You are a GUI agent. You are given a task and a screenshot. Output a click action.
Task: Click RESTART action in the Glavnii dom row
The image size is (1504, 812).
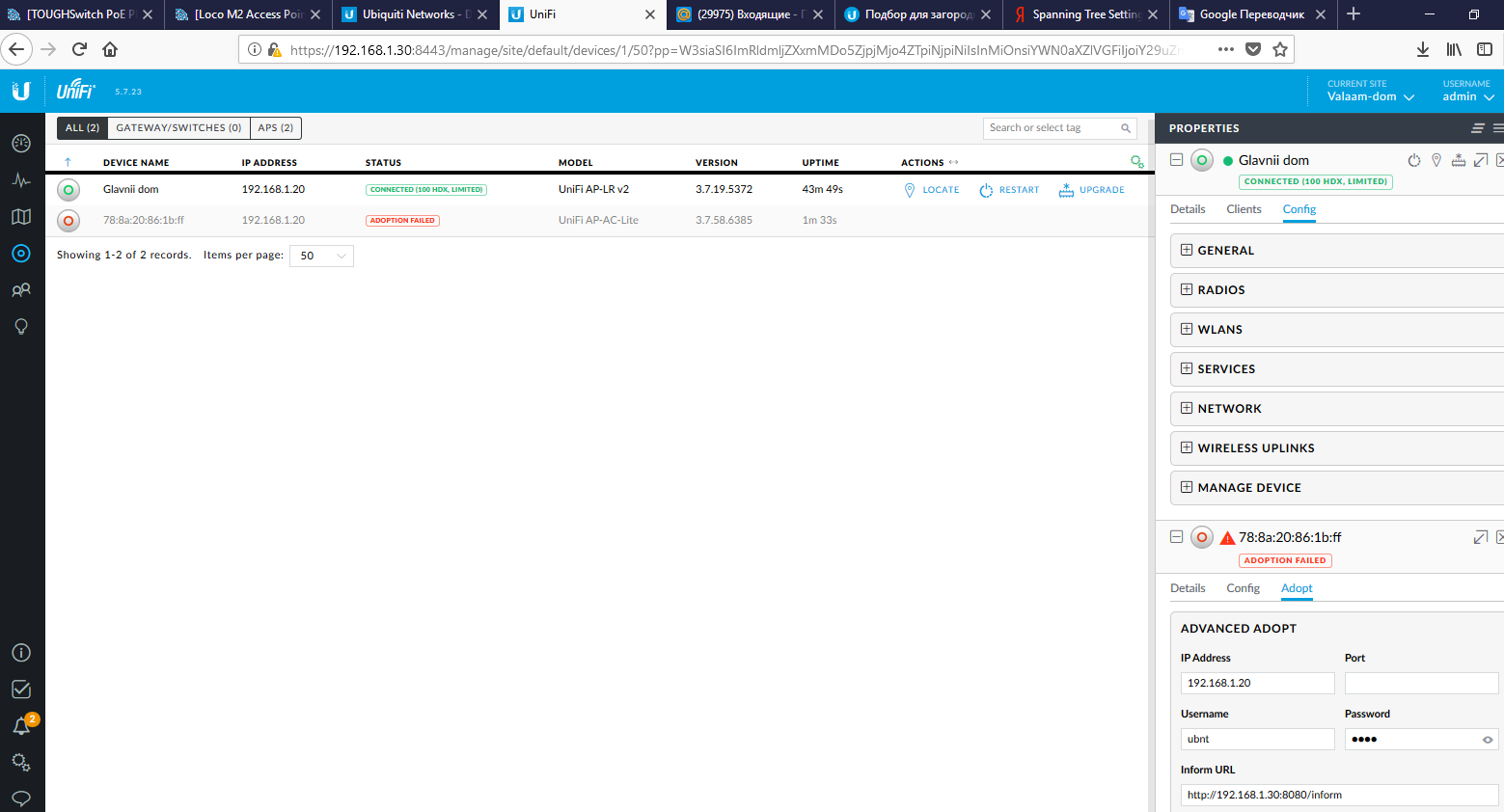(x=1009, y=190)
